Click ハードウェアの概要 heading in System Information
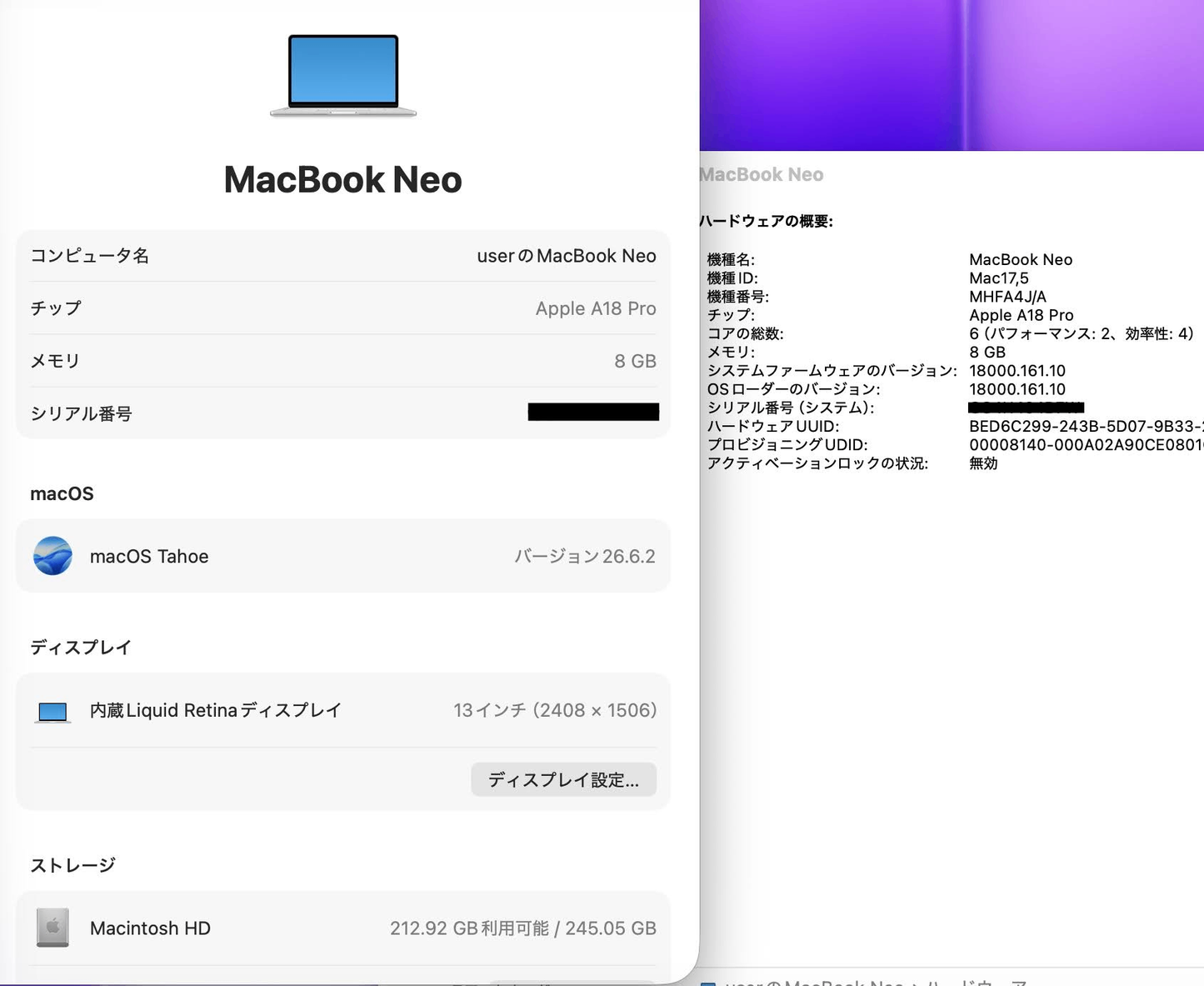Image resolution: width=1204 pixels, height=986 pixels. click(767, 221)
